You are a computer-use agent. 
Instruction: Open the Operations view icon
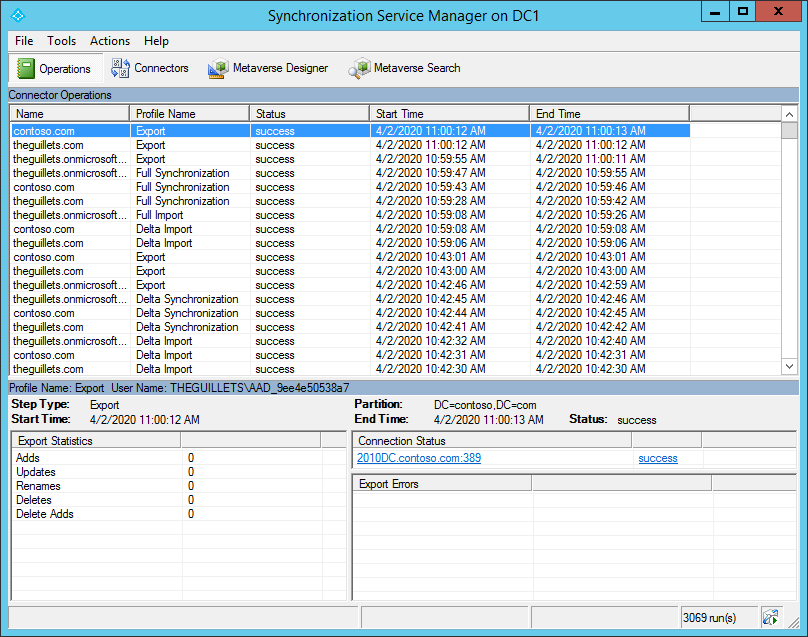click(54, 68)
